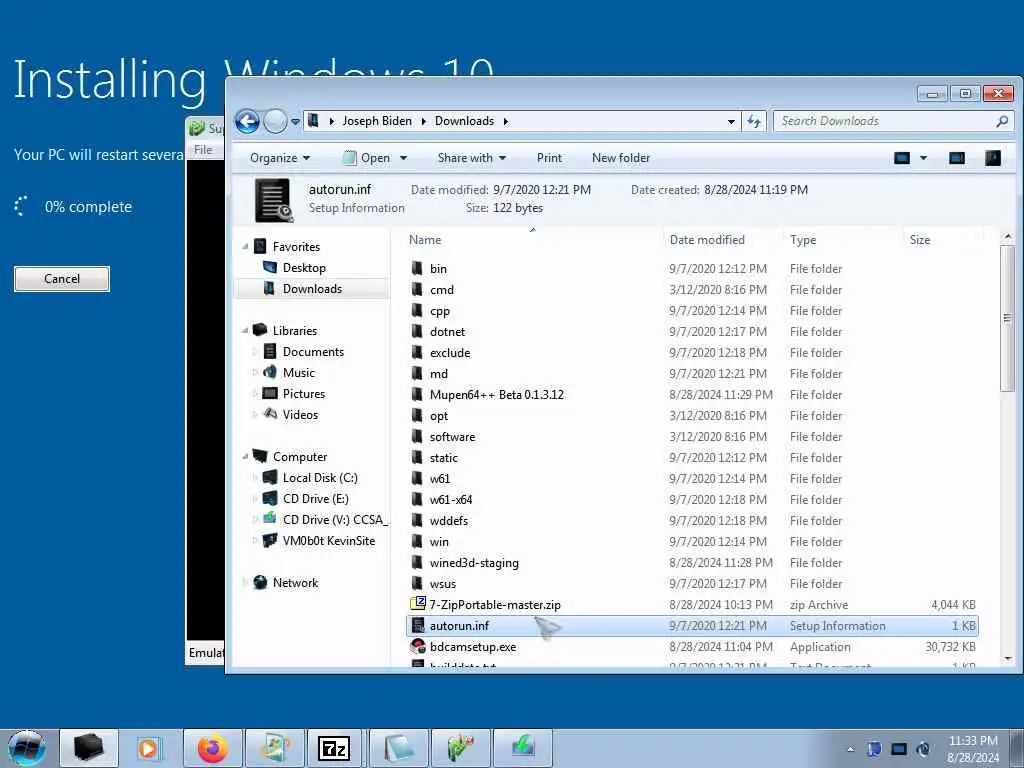Open the address bar history dropdown

[731, 121]
